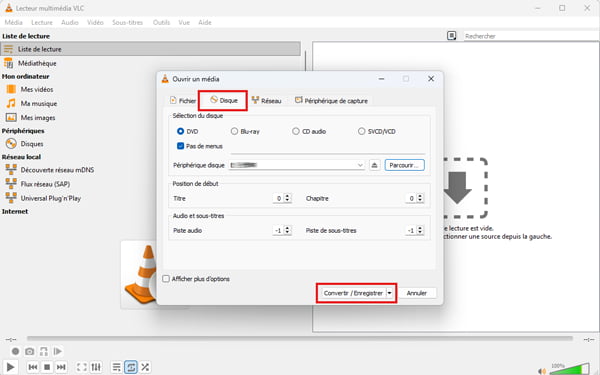Select Liste de lecture in sidebar
Screen dimensions: 600x375
coord(150,49)
